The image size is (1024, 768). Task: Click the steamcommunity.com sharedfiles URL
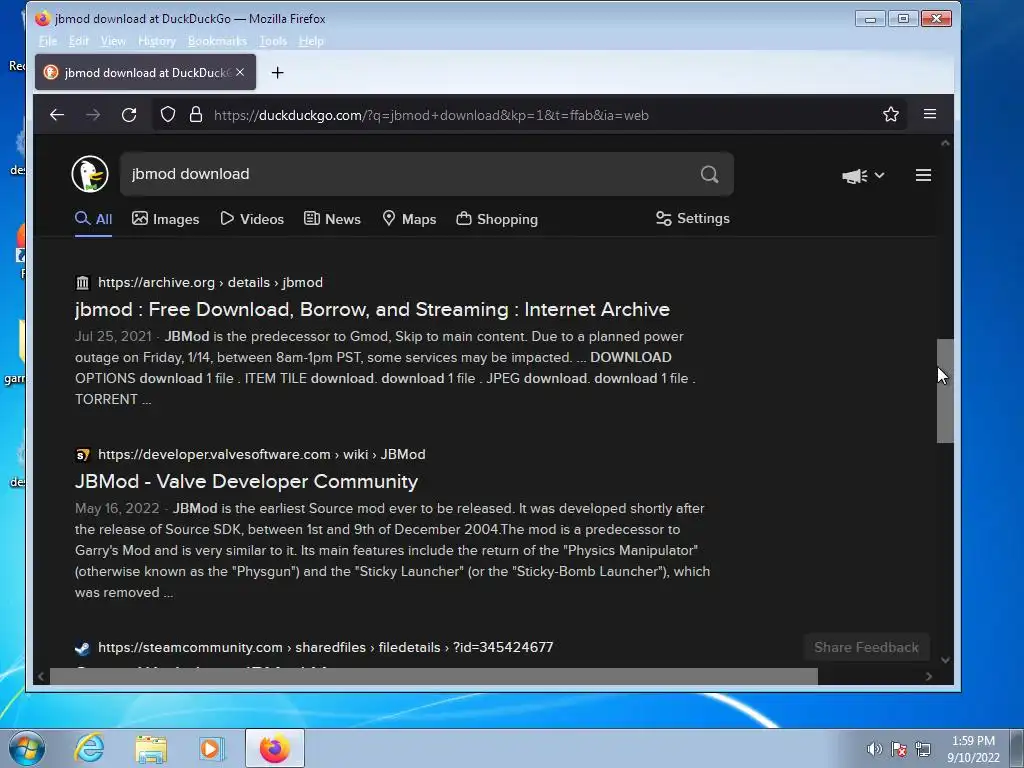point(325,647)
